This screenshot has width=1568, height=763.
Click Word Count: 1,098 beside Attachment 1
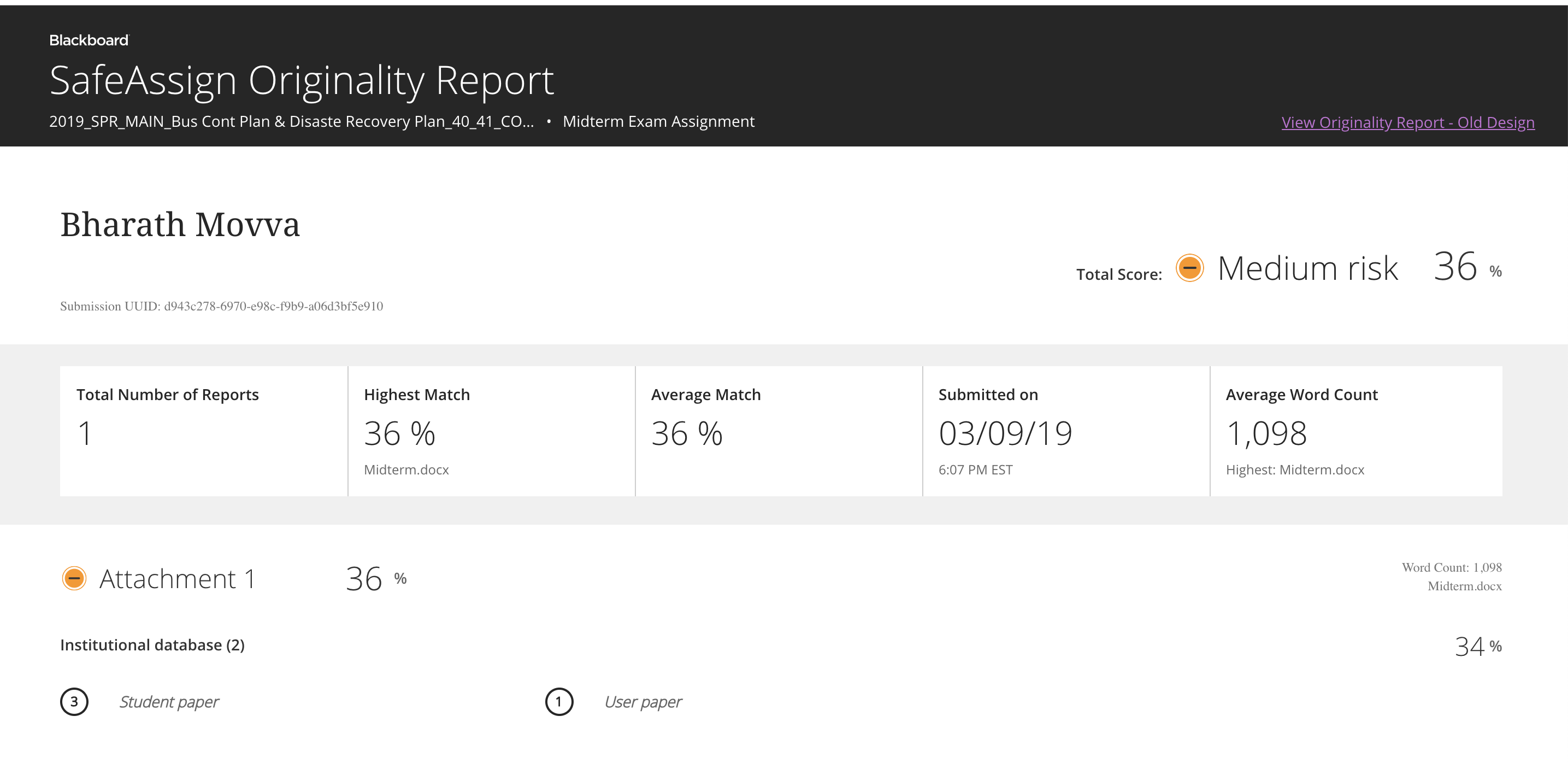click(1452, 567)
